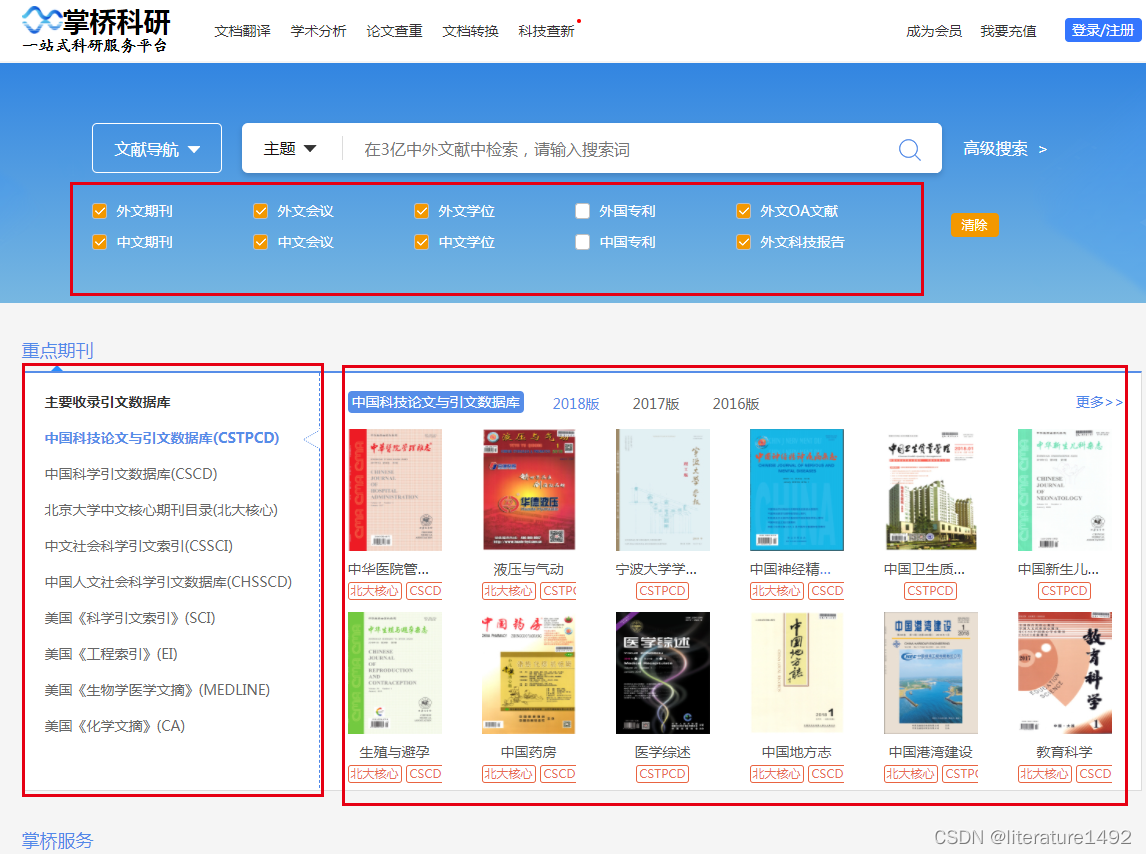Open the 中国地方志 journal cover
The width and height of the screenshot is (1146, 854).
click(797, 673)
